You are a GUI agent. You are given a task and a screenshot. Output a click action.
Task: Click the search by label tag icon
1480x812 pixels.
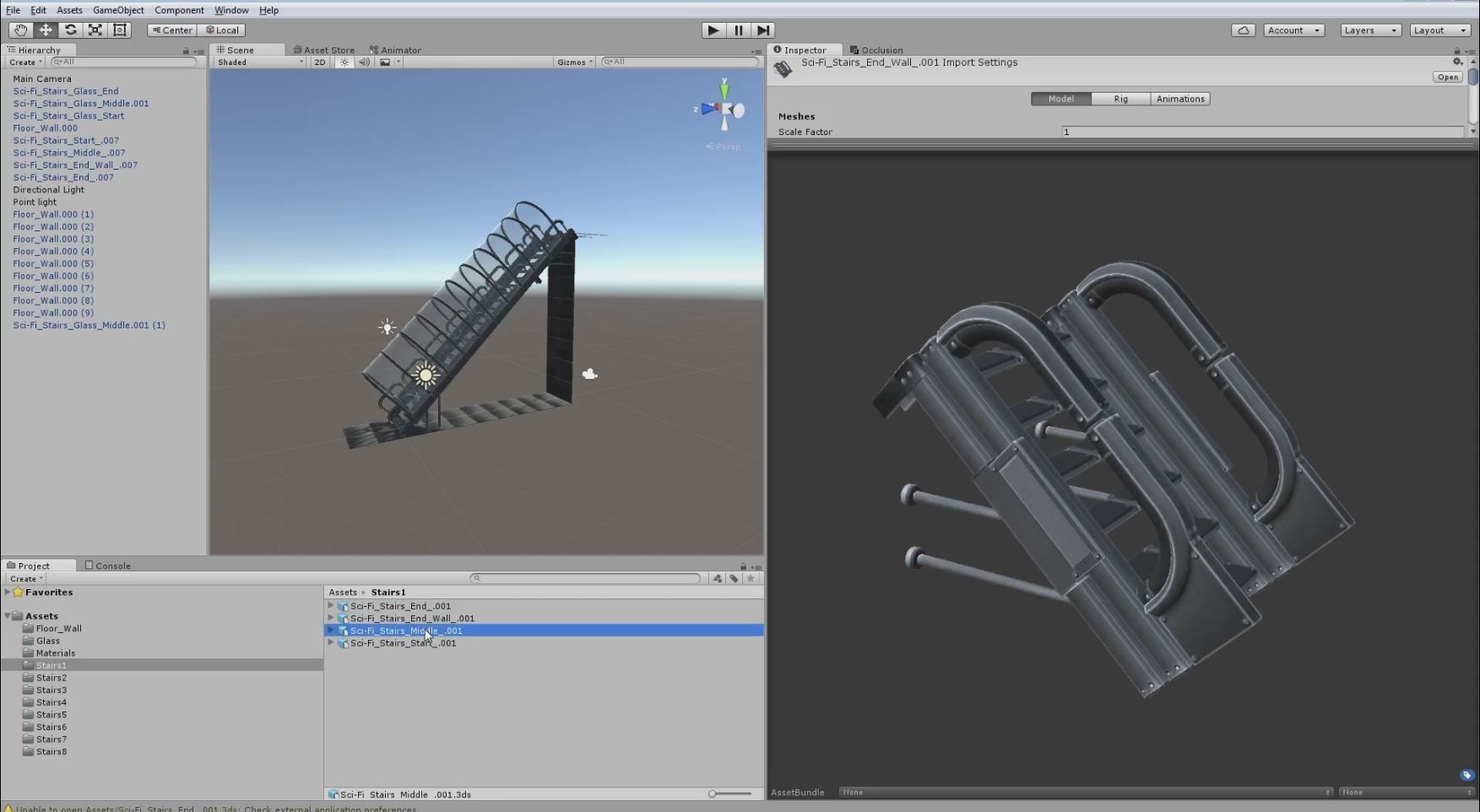pos(734,578)
